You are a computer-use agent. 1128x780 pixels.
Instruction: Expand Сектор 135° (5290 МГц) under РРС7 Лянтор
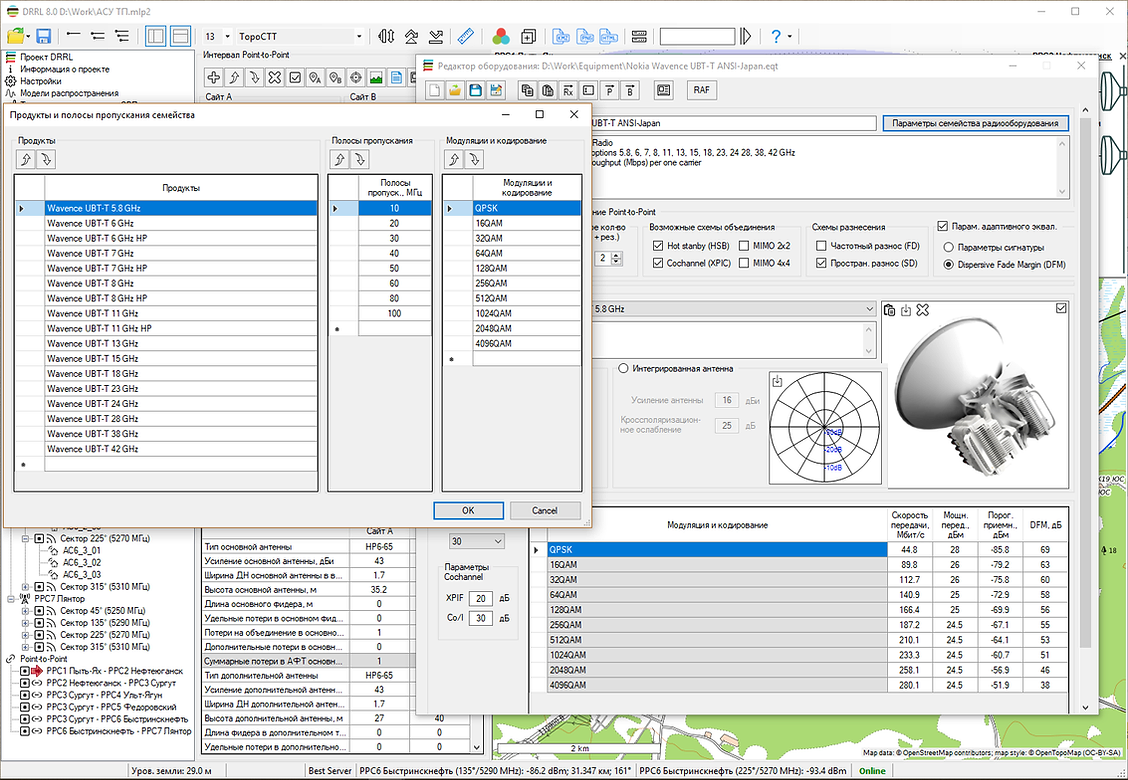[x=25, y=622]
